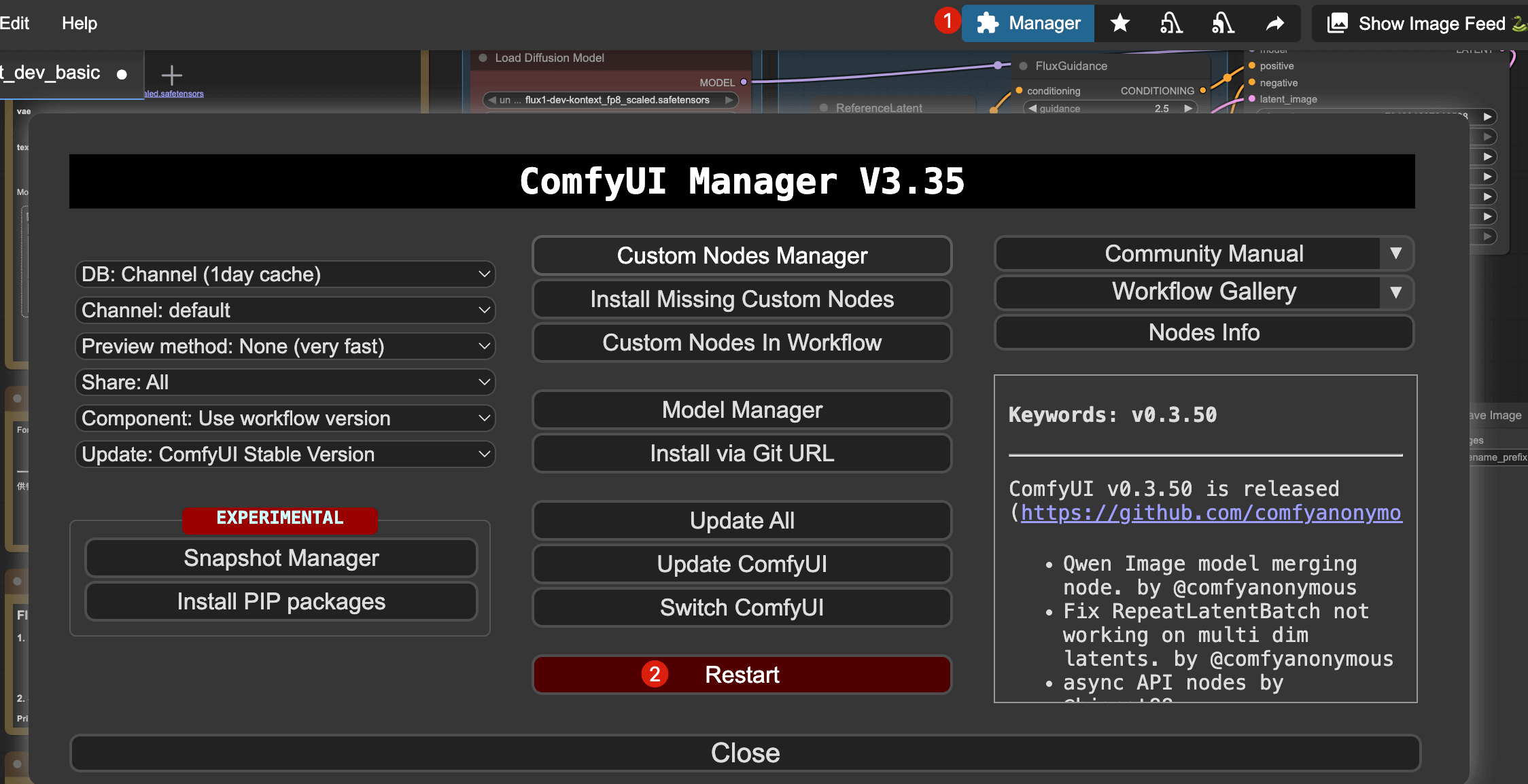Open DB: Channel (1day cache) dropdown
This screenshot has height=784, width=1528.
pos(285,274)
